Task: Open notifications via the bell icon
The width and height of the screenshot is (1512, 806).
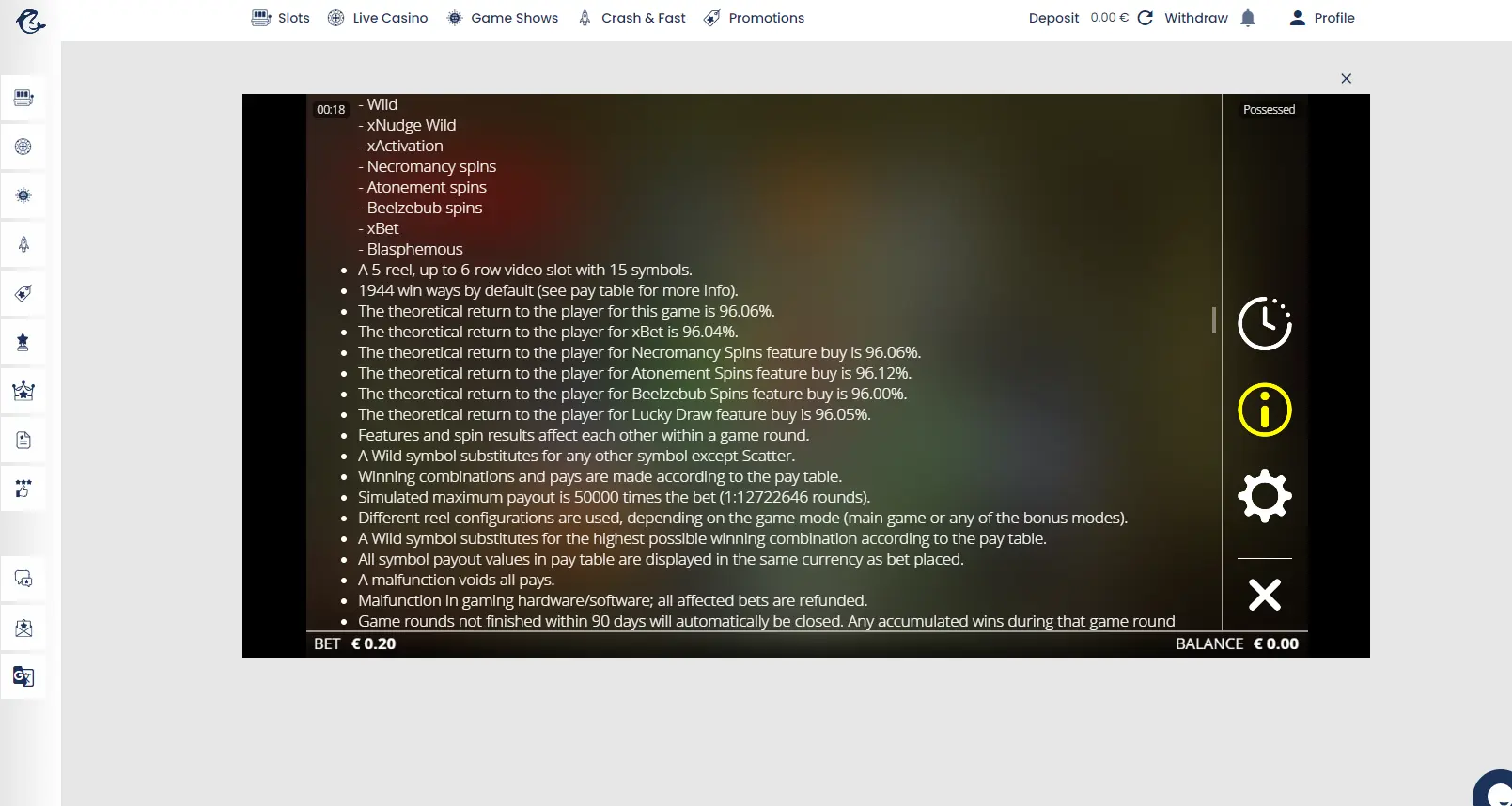Action: (1248, 18)
